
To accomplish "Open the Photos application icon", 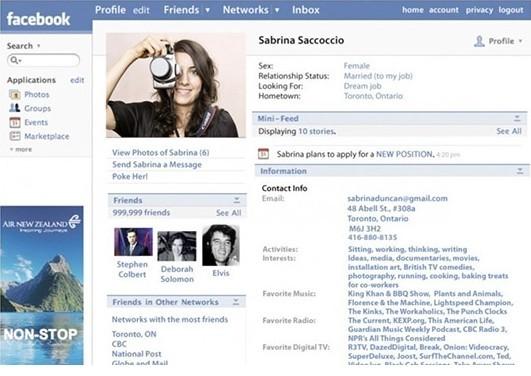I will click(15, 95).
